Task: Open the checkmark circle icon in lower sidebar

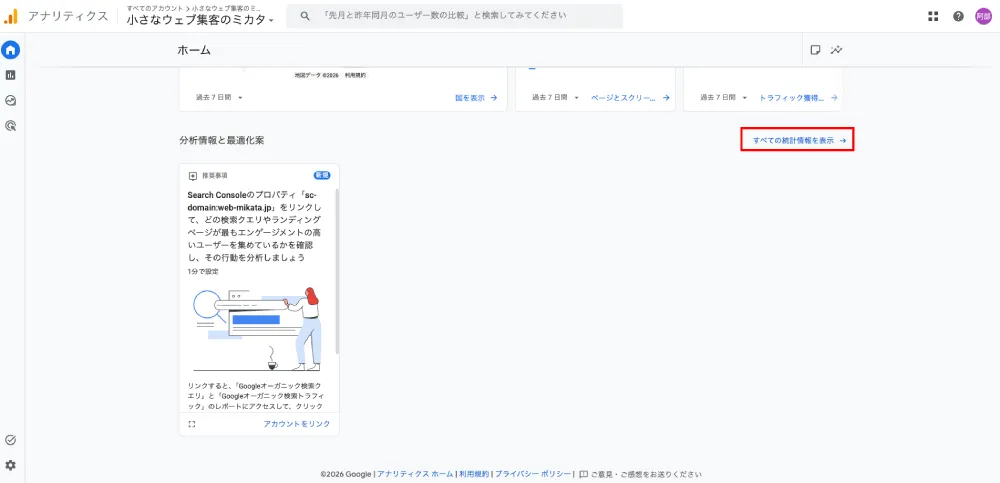Action: pos(10,440)
